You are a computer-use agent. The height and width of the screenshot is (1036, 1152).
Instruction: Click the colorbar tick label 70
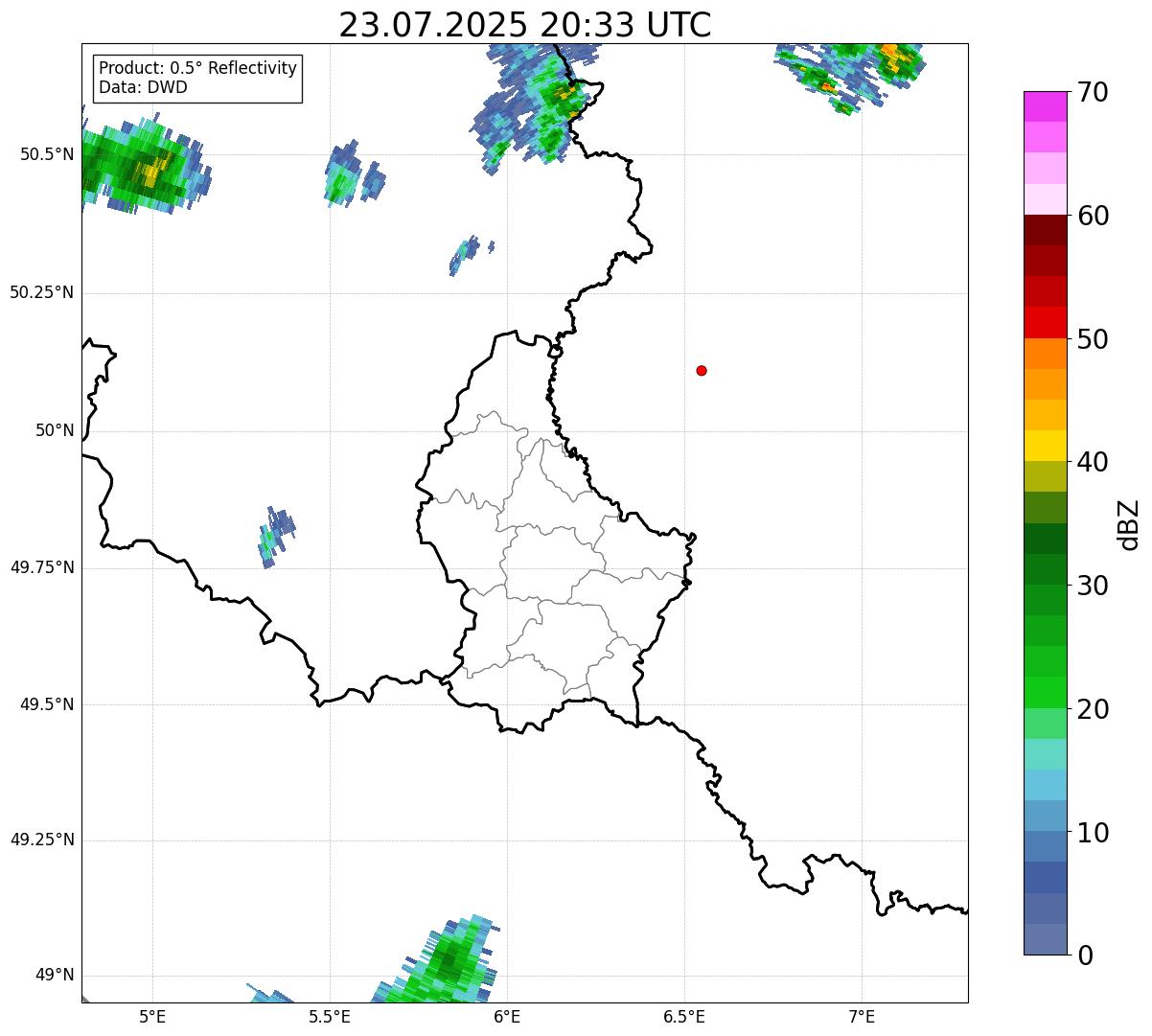click(x=1092, y=92)
